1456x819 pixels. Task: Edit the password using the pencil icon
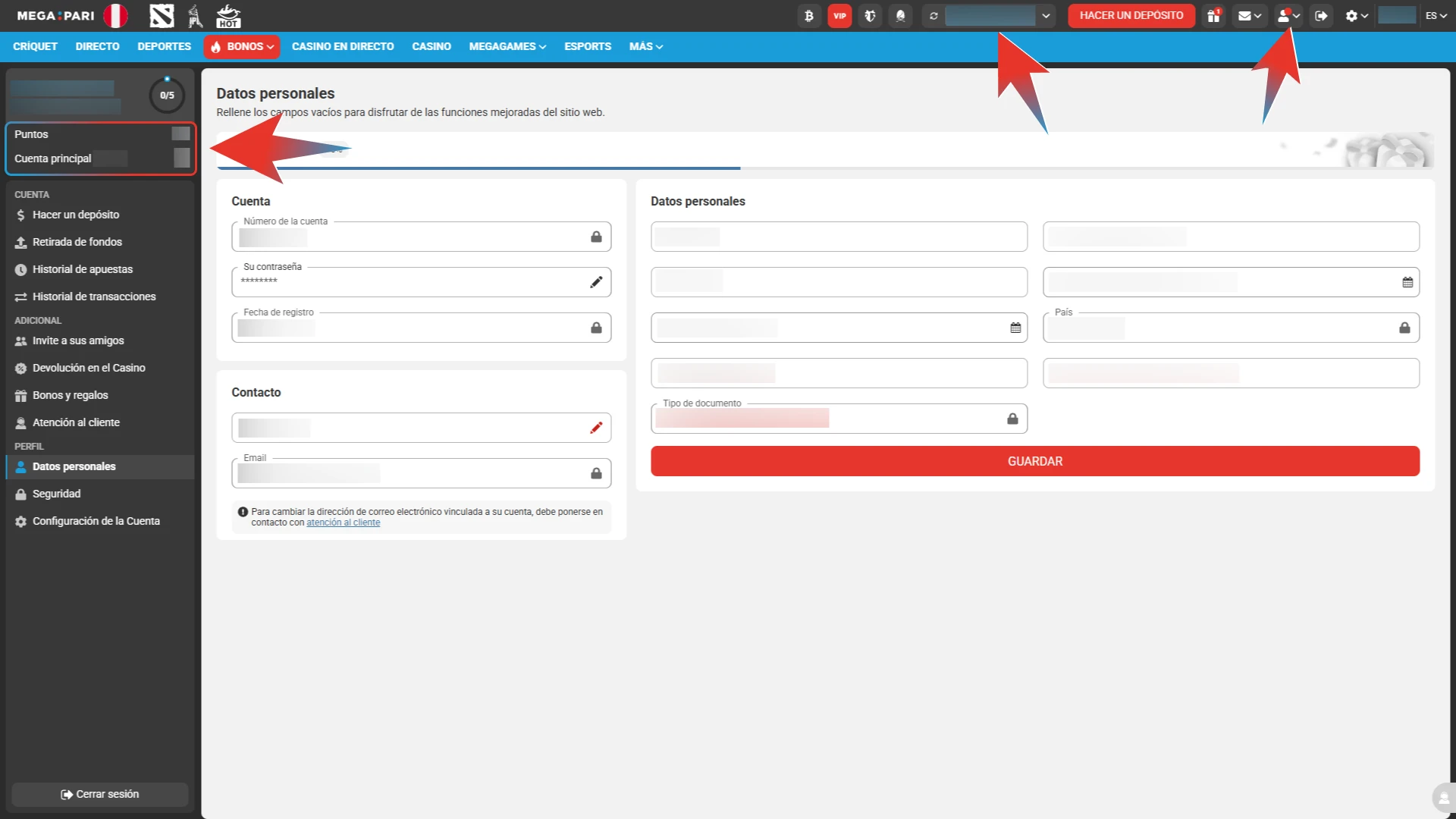[596, 281]
